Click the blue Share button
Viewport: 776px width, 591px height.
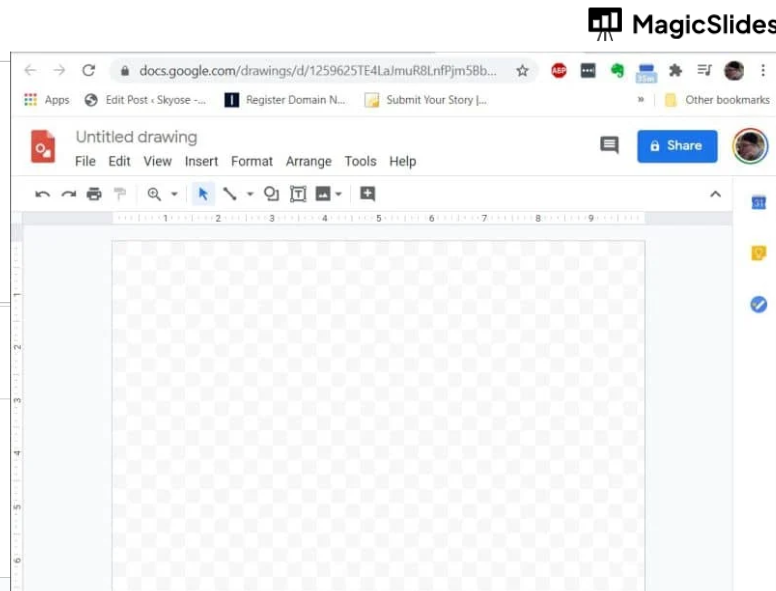(677, 146)
